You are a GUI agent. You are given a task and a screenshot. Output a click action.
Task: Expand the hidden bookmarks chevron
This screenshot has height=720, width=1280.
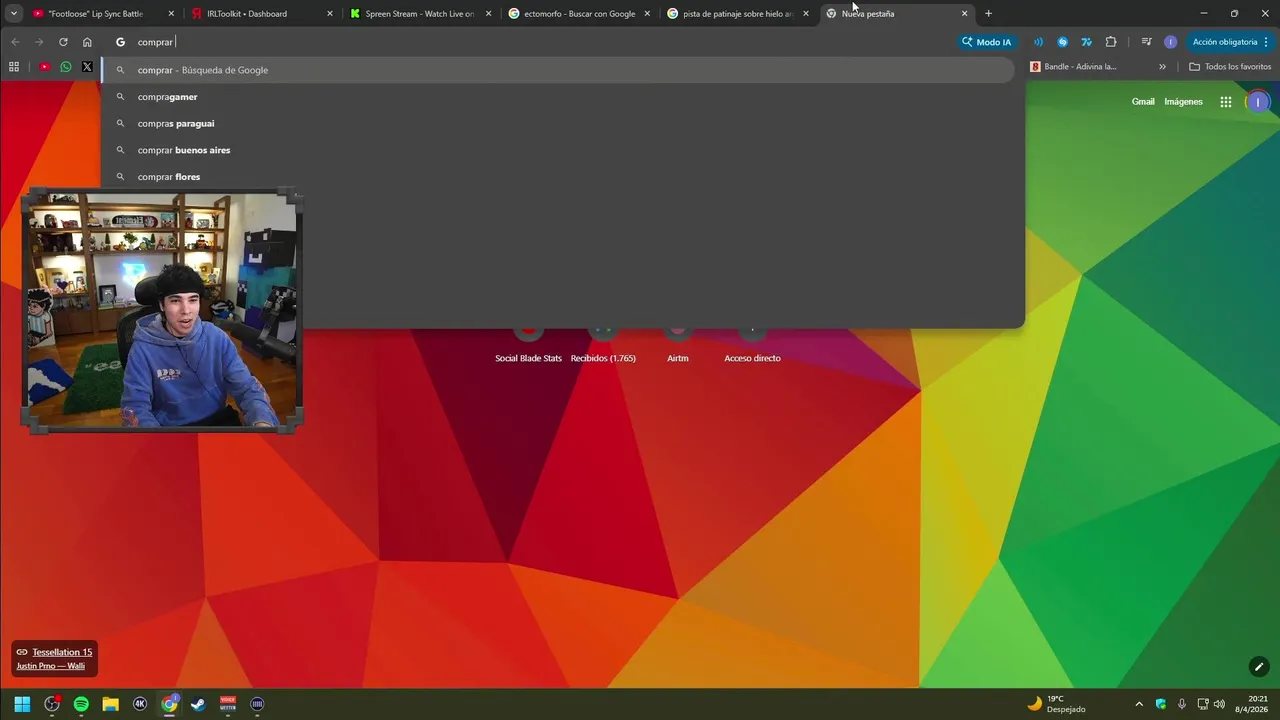pyautogui.click(x=1162, y=67)
